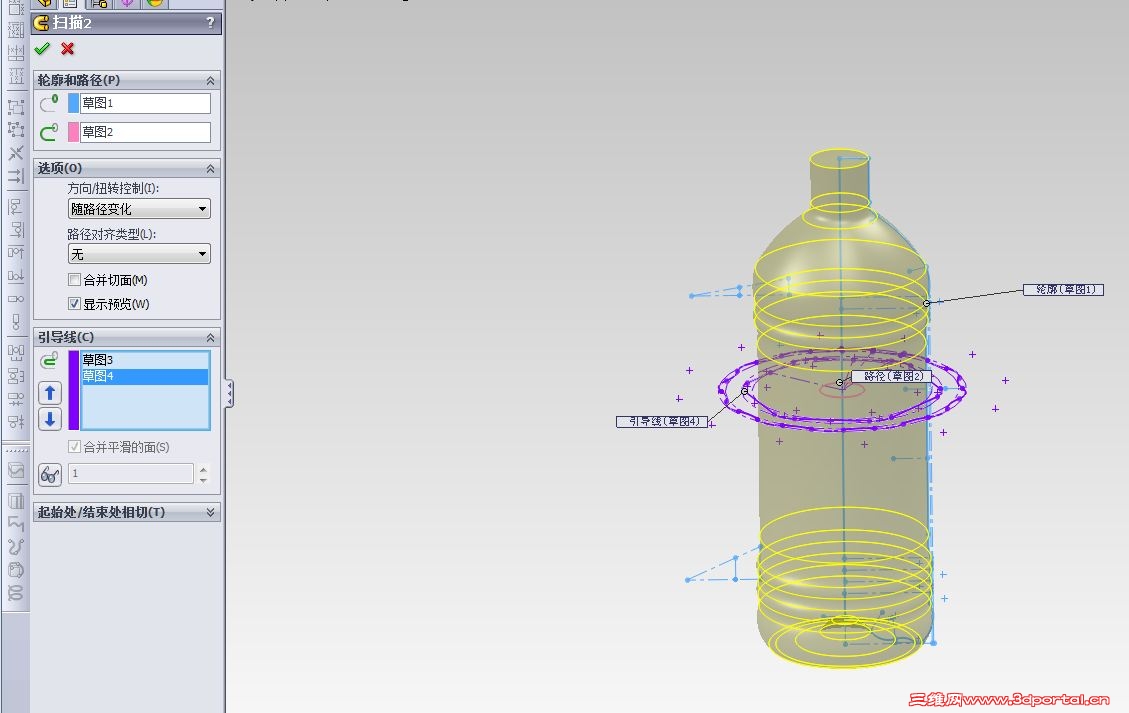Click the pink path color swatch
The width and height of the screenshot is (1129, 713).
(x=73, y=132)
